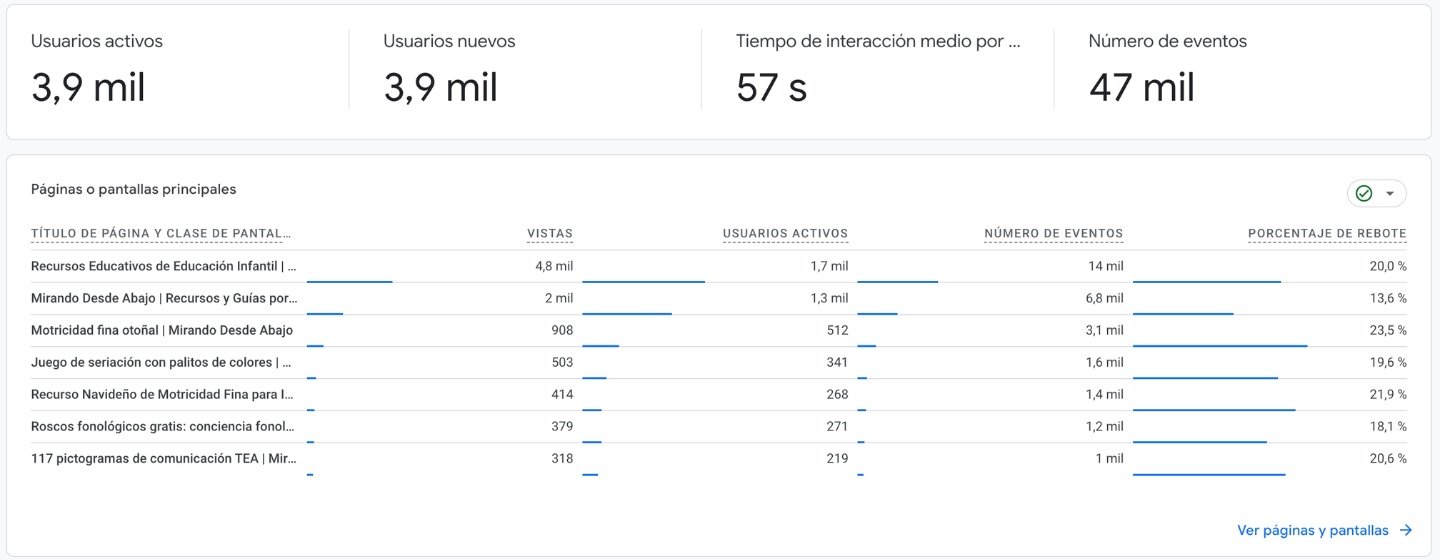Click the Recursos Educativos de Educación Infantil row
Image resolution: width=1440 pixels, height=560 pixels.
point(164,266)
